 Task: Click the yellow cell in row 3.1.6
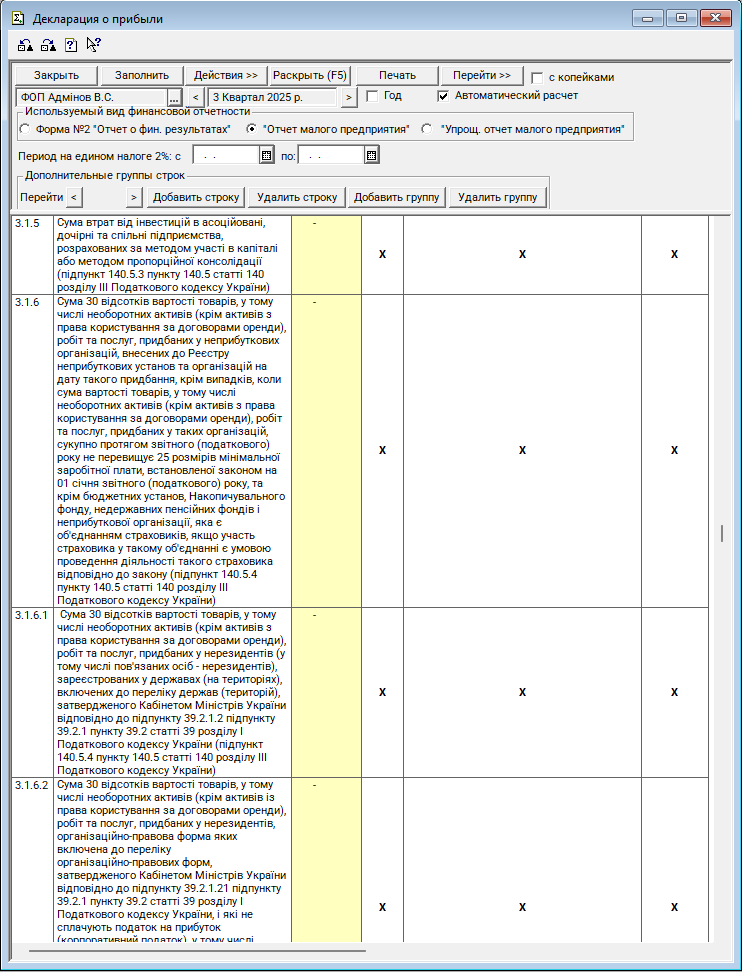coord(326,450)
